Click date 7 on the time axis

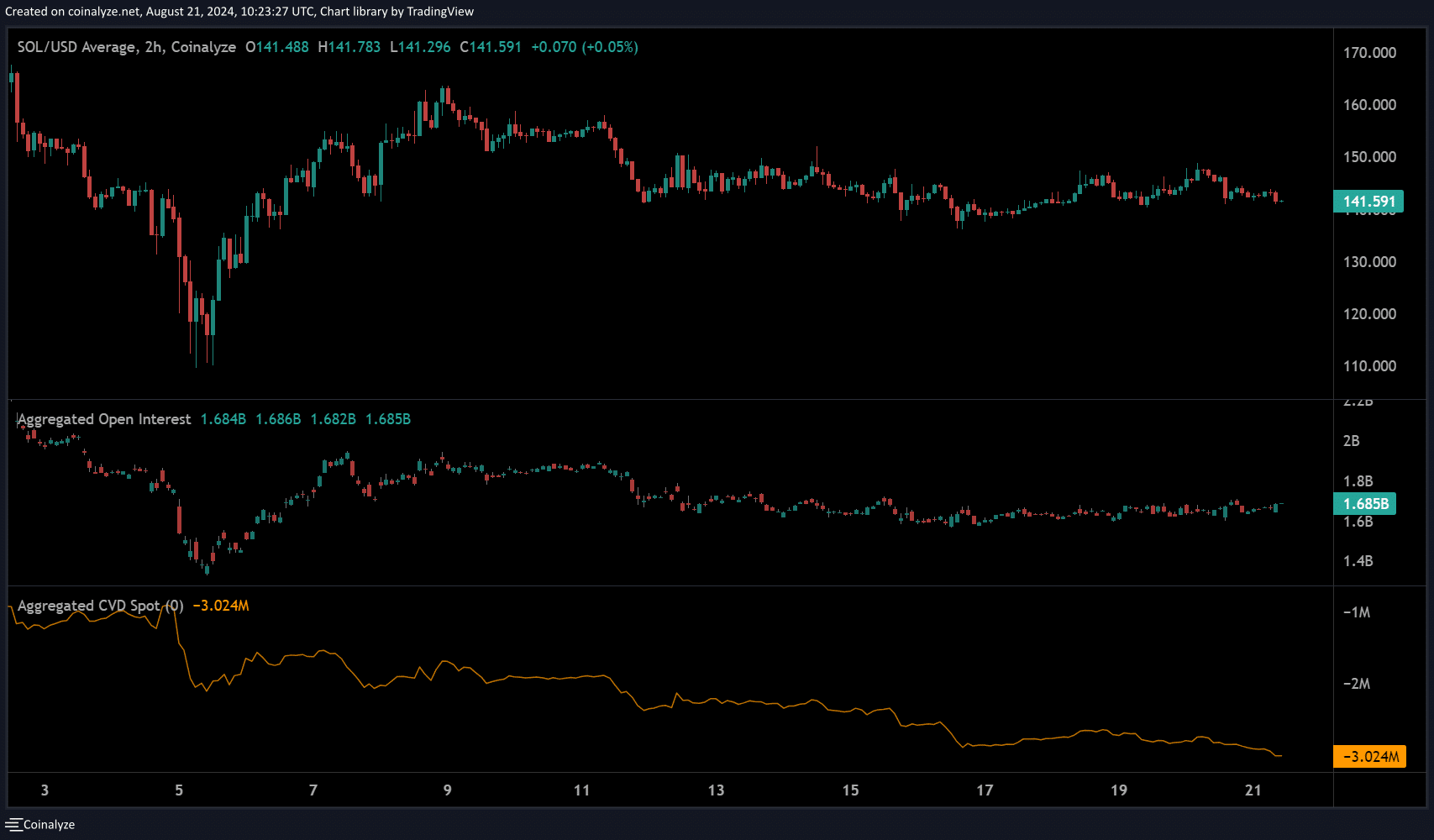pos(313,790)
